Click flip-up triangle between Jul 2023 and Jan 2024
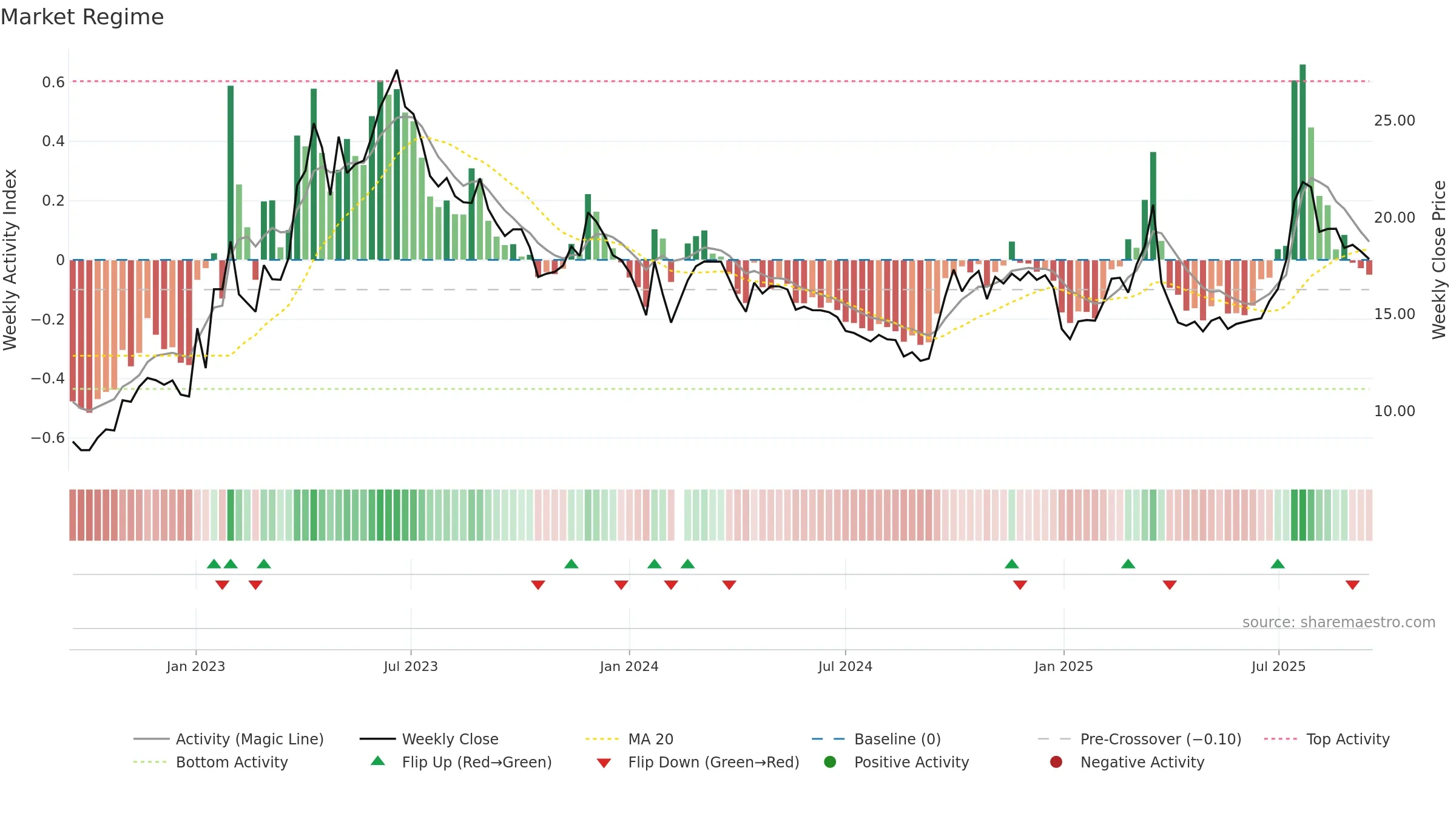 tap(571, 564)
